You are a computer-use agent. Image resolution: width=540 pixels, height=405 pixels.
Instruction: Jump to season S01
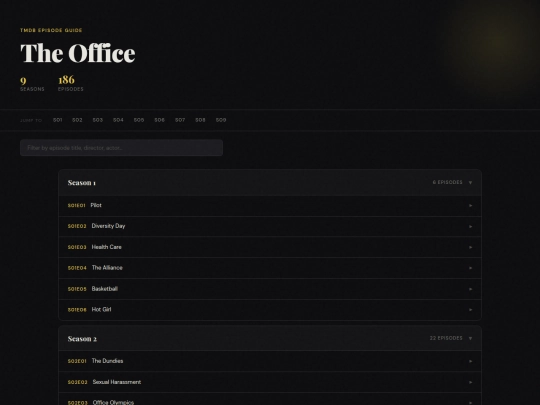pyautogui.click(x=58, y=120)
